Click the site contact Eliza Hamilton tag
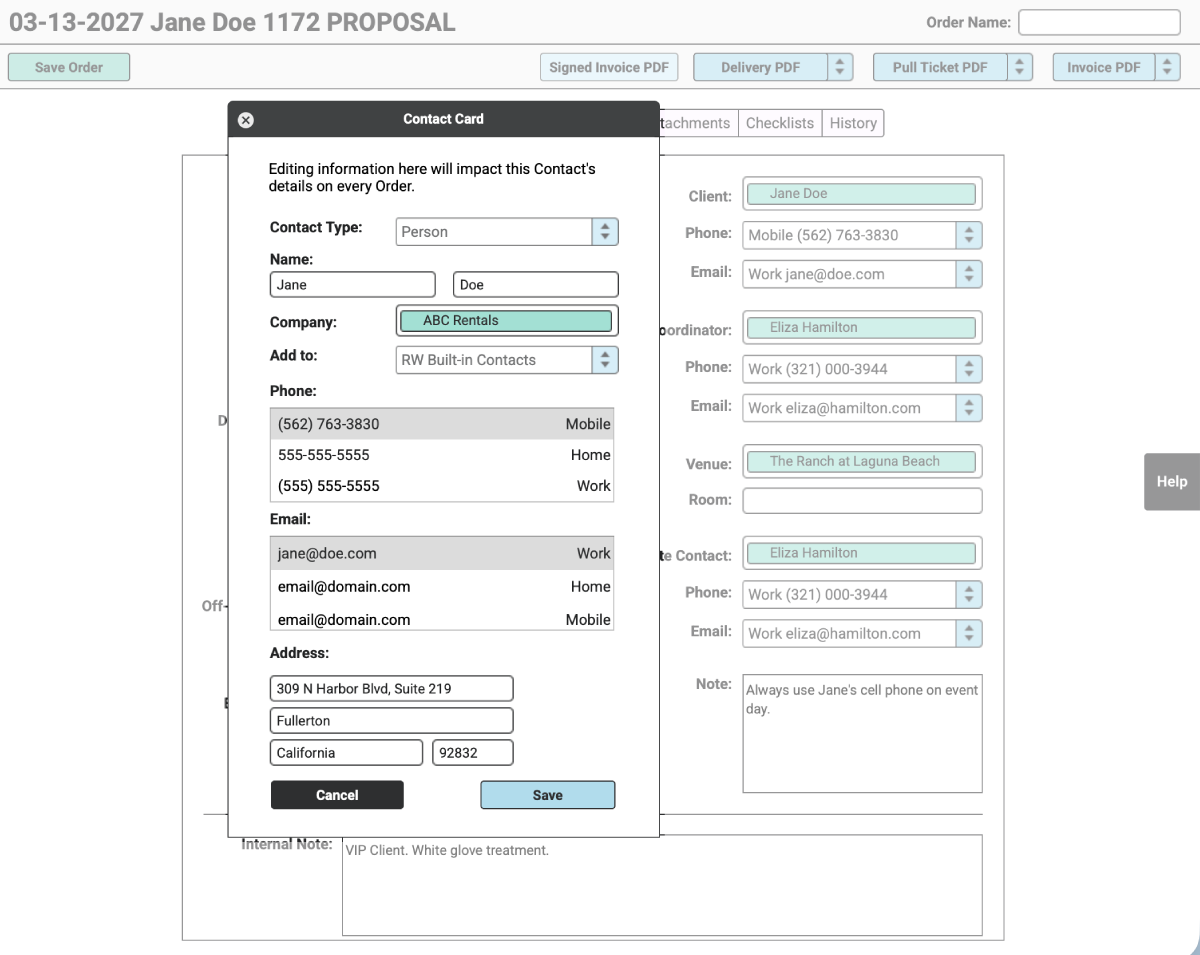Image resolution: width=1200 pixels, height=955 pixels. 861,553
